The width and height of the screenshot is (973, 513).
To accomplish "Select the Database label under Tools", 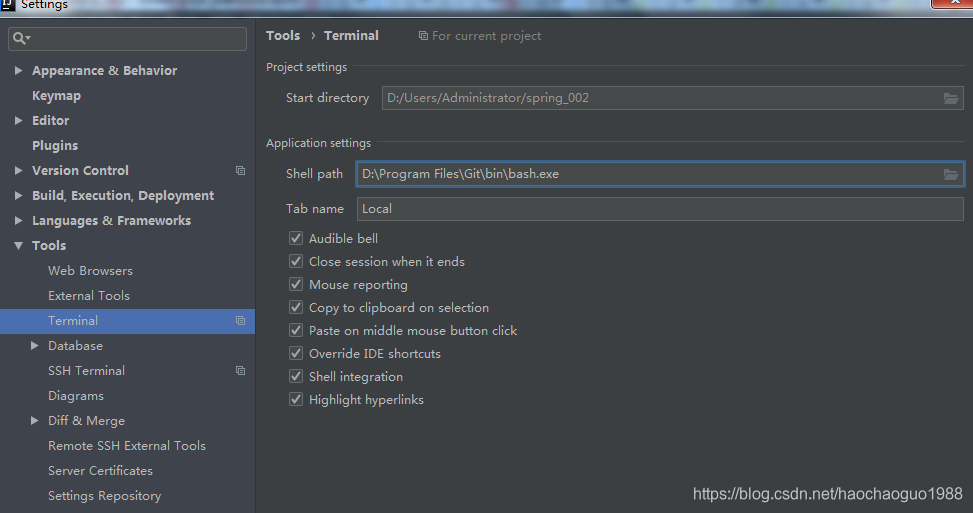I will 75,346.
